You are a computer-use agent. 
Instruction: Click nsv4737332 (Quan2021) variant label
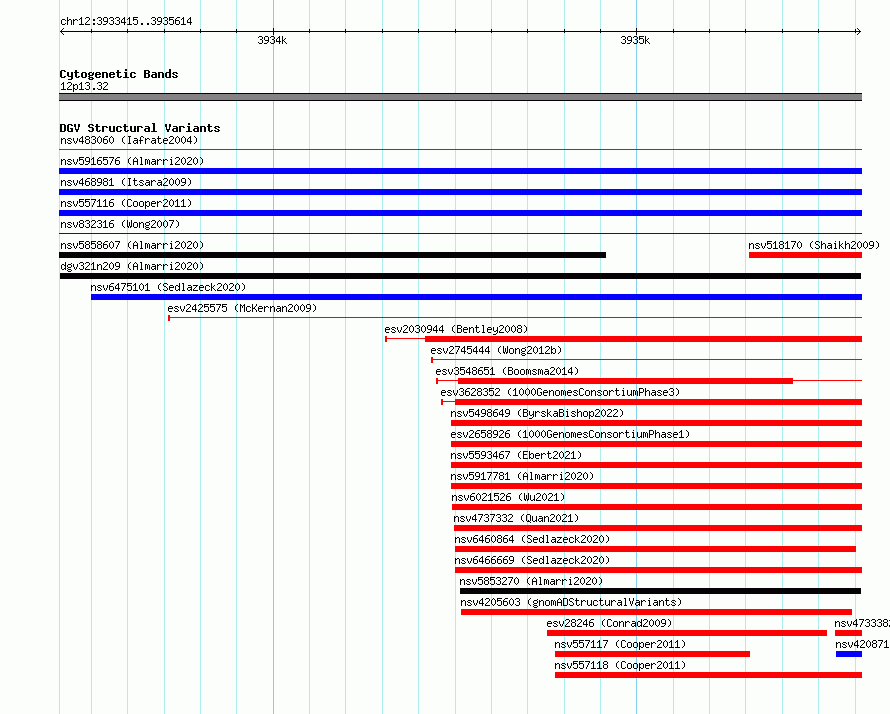(516, 518)
